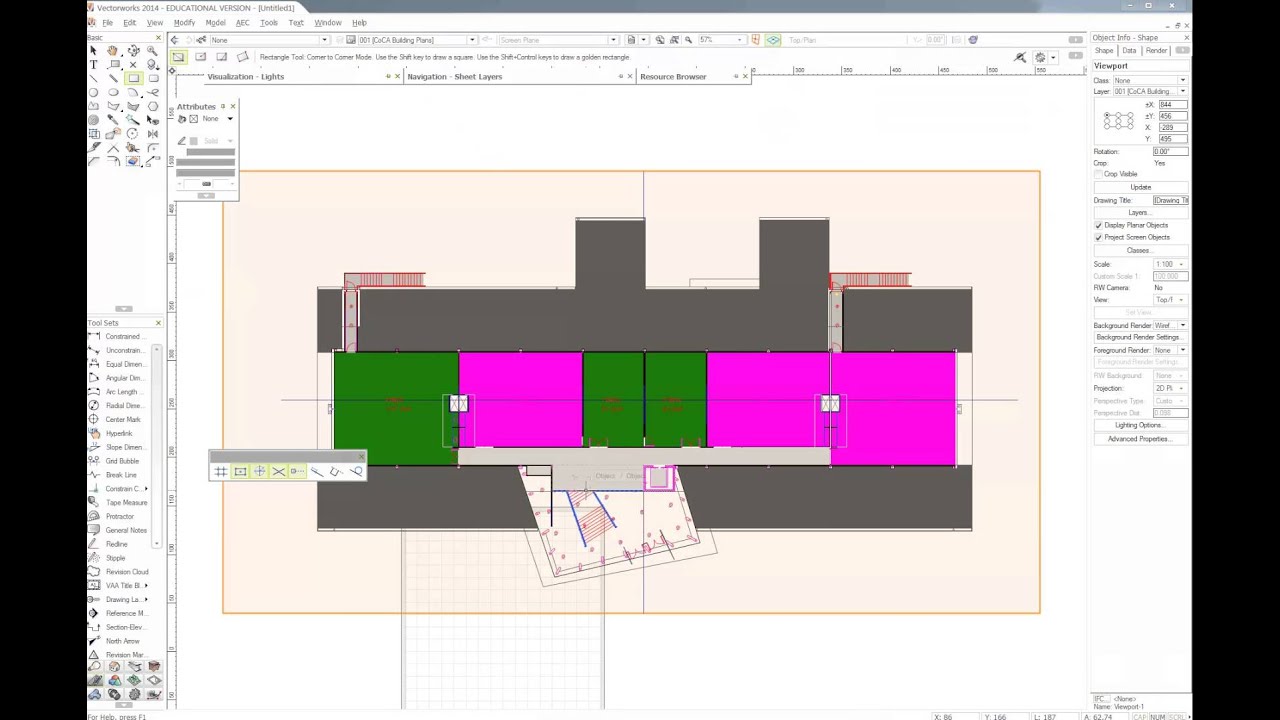Toggle Snap to Tangent in snapping palette
The width and height of the screenshot is (1280, 720).
pos(356,471)
